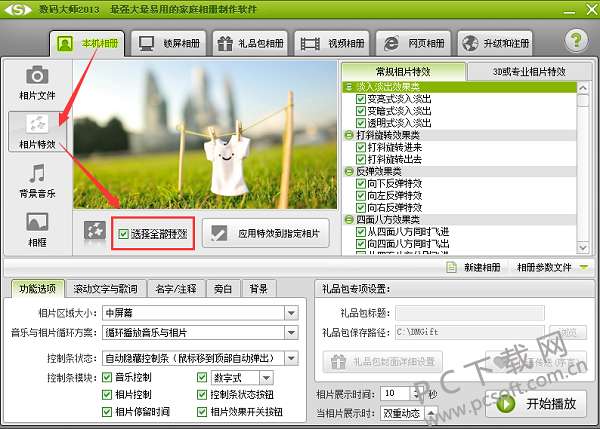Collapse the 淡入淡出效果类 group

[x=349, y=87]
